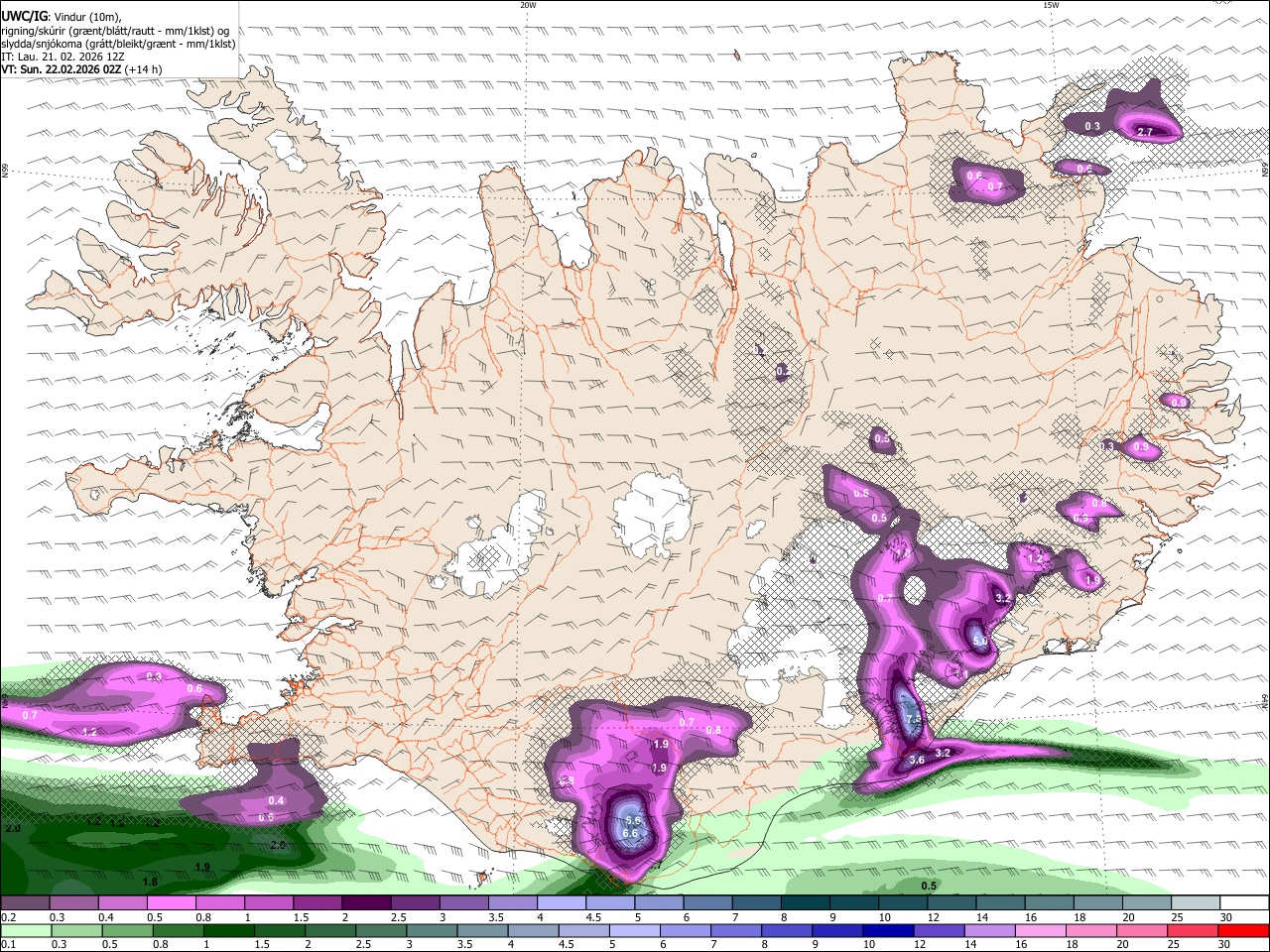The height and width of the screenshot is (952, 1270).
Task: Click the 15W longitude label
Action: (1051, 5)
